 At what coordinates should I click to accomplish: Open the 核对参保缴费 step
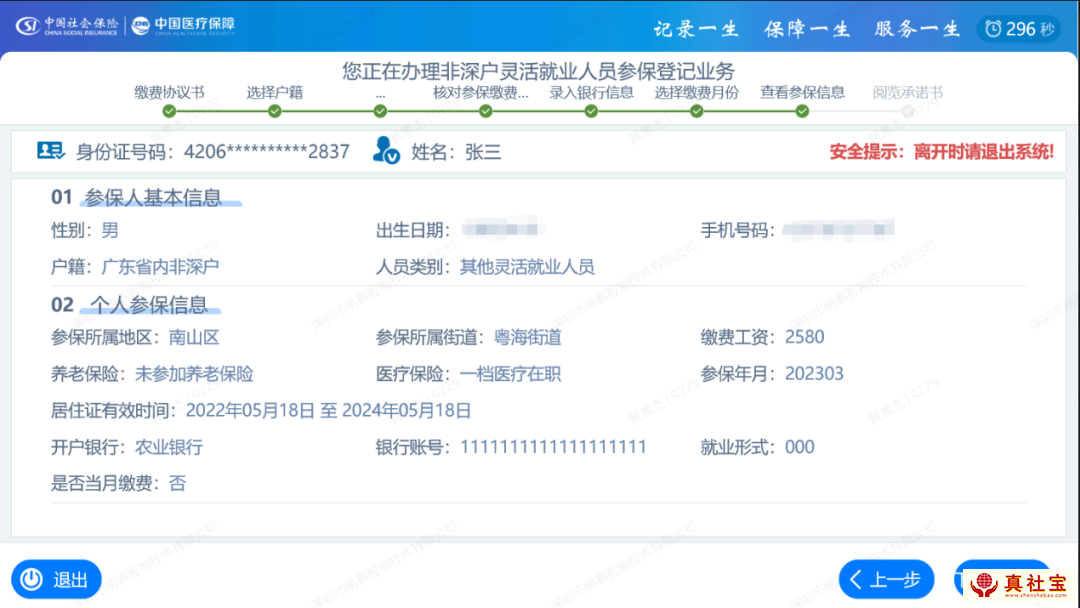click(x=481, y=93)
